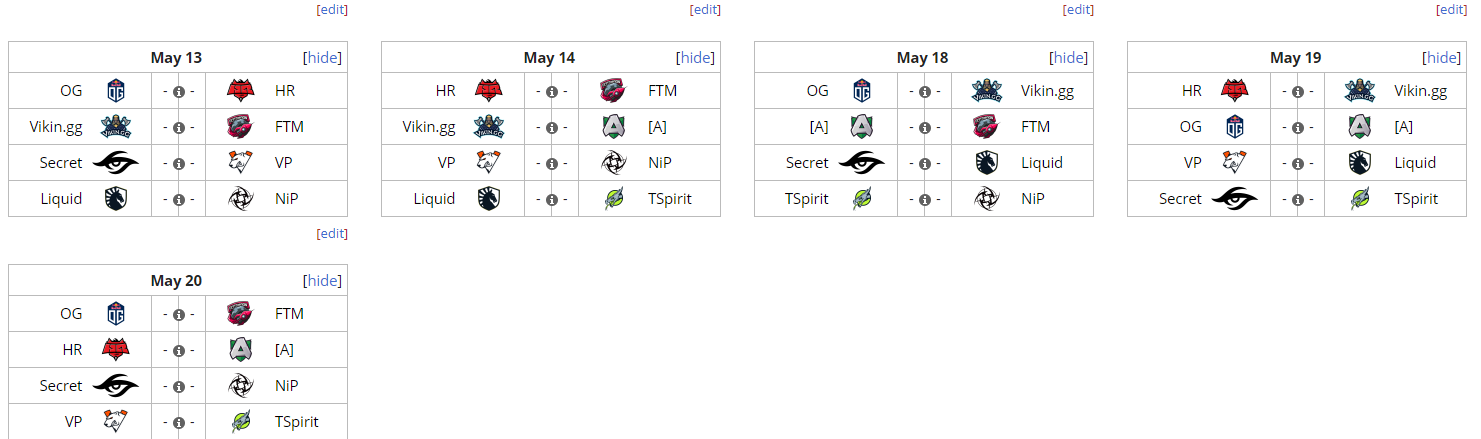1481x439 pixels.
Task: Click edit link above May 14 table
Action: [x=705, y=10]
